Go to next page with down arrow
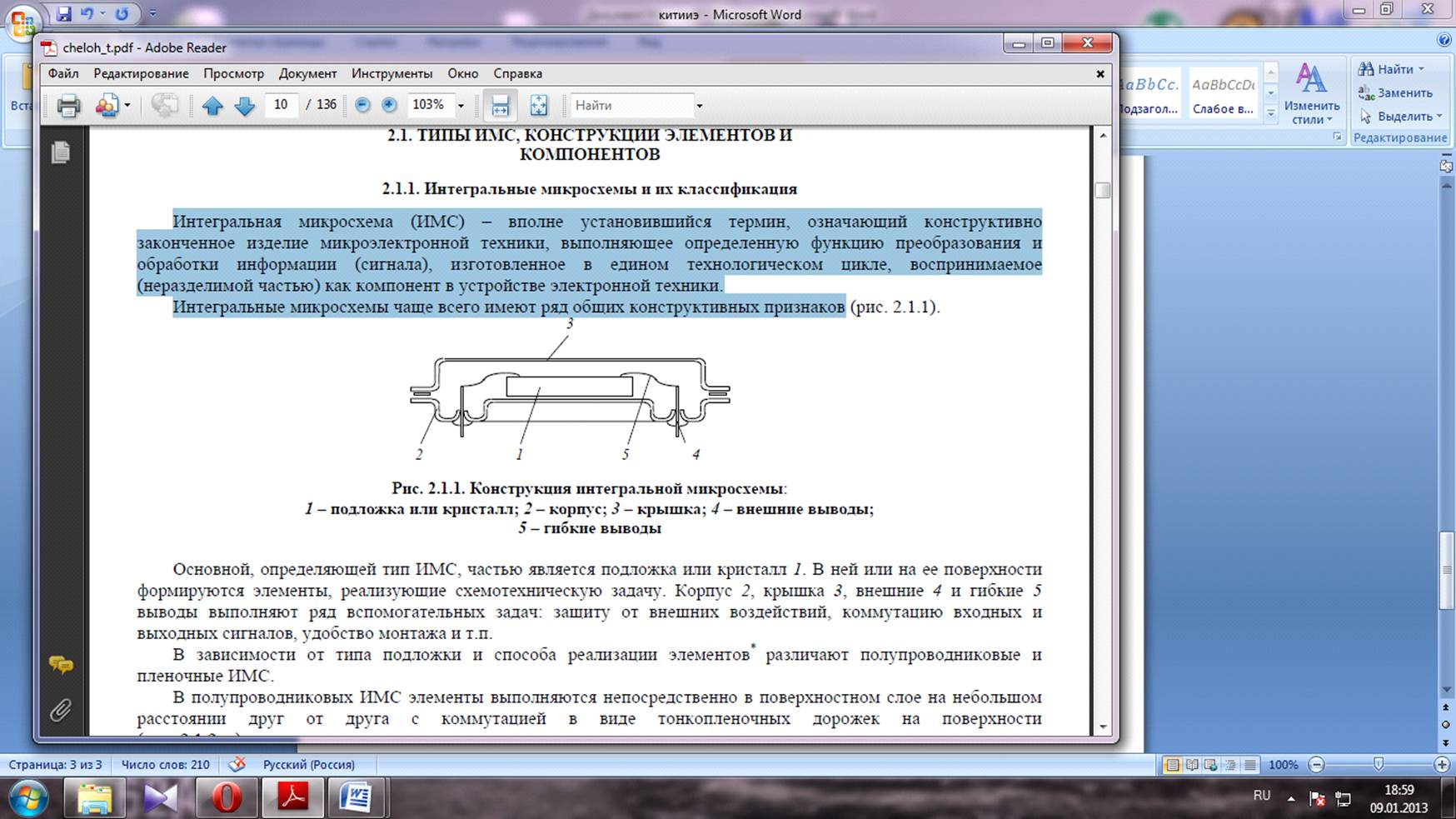 244,106
